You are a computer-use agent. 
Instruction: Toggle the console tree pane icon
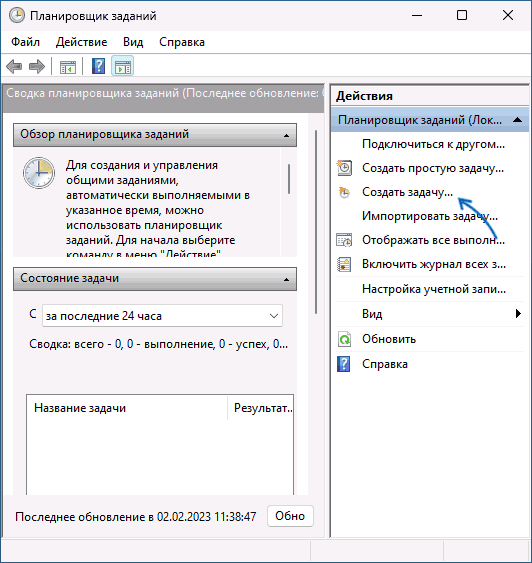[x=68, y=67]
